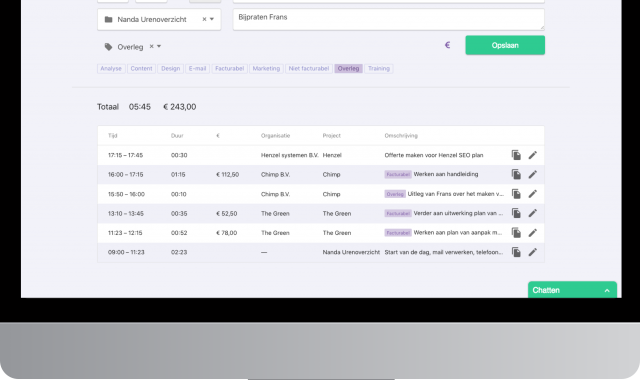640x380 pixels.
Task: Clear the Nanda Urenoverzicht project selection
Action: point(204,19)
